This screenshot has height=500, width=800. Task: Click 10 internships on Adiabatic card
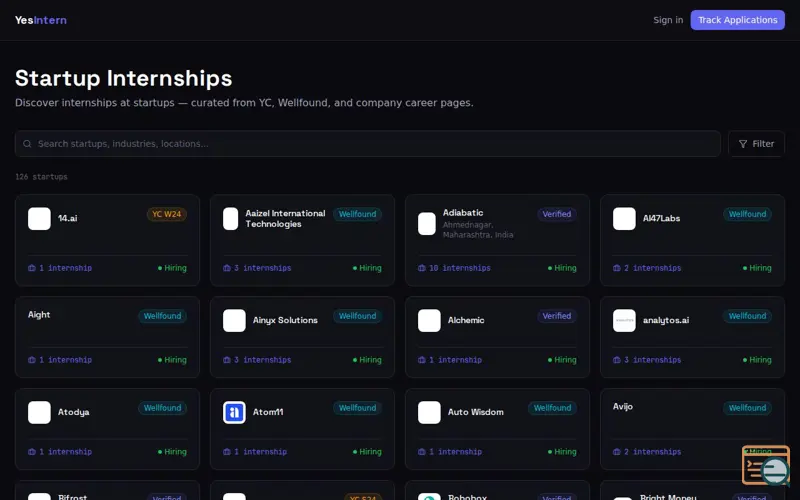(x=460, y=268)
